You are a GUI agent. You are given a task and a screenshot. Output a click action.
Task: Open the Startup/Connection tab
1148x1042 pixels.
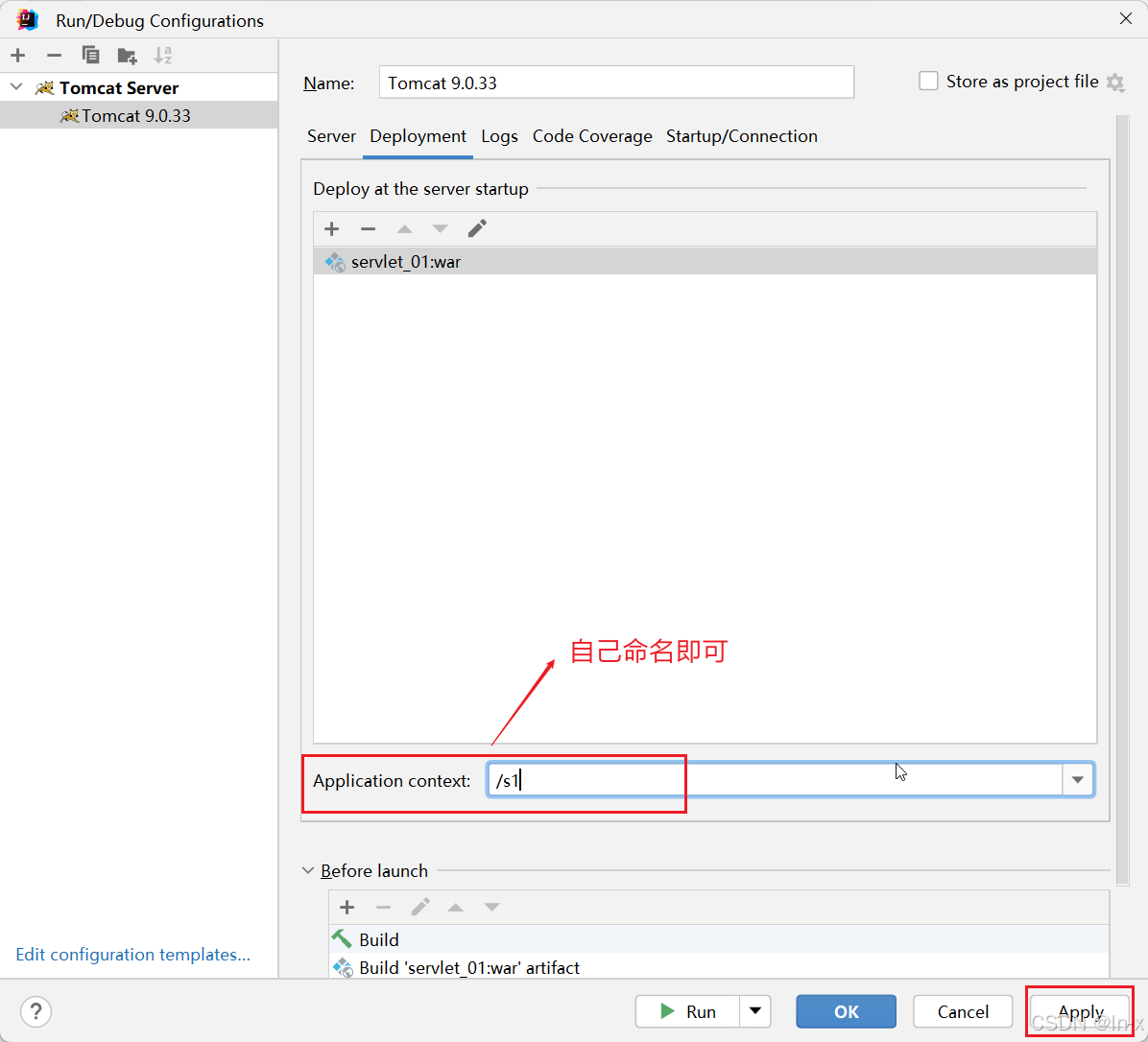pos(742,137)
